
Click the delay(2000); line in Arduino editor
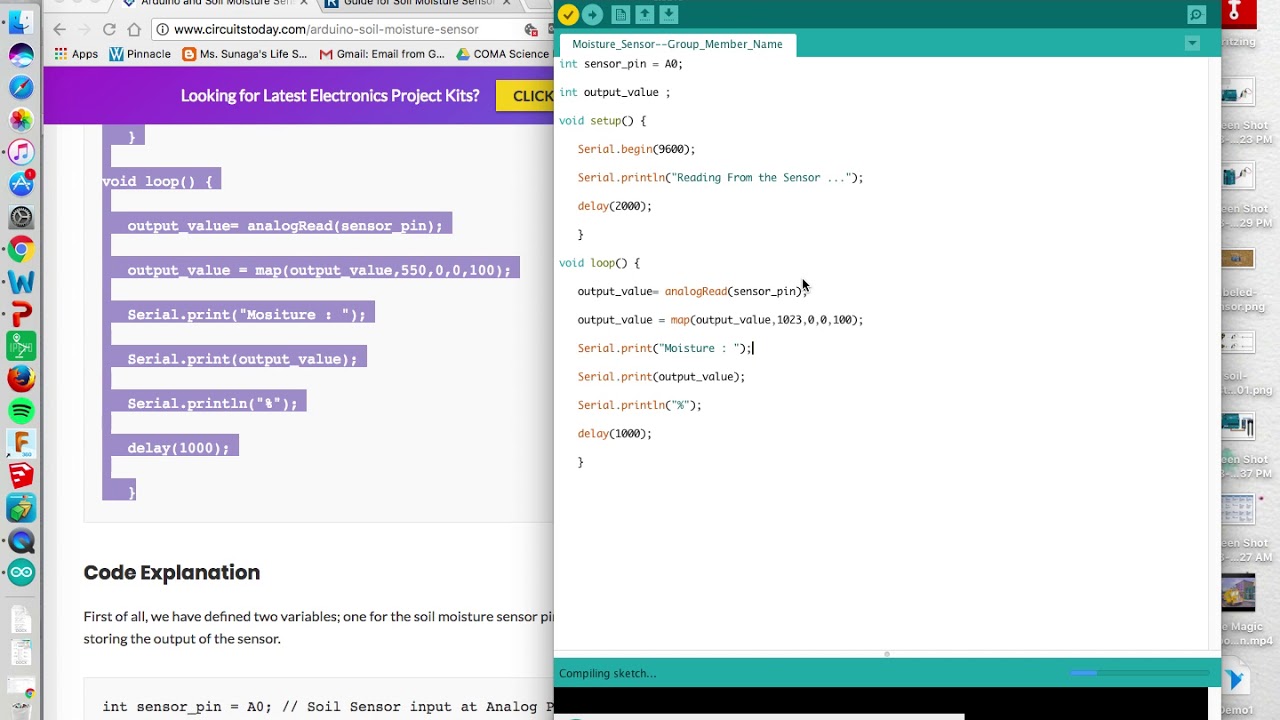614,206
